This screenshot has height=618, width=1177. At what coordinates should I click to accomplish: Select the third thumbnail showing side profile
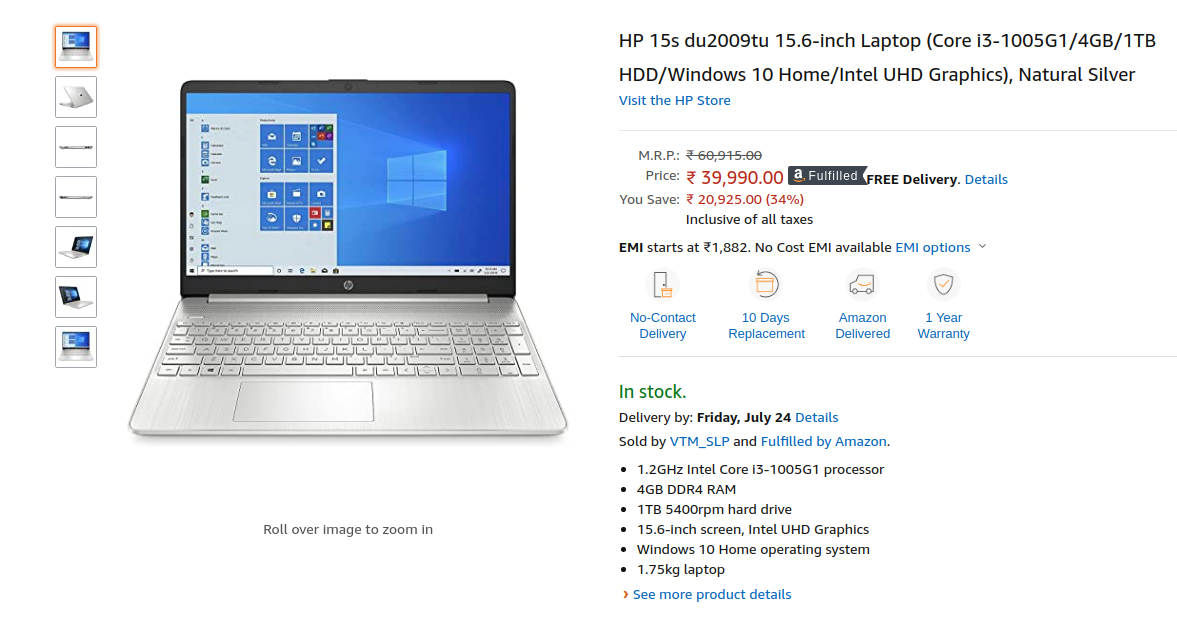pyautogui.click(x=76, y=146)
